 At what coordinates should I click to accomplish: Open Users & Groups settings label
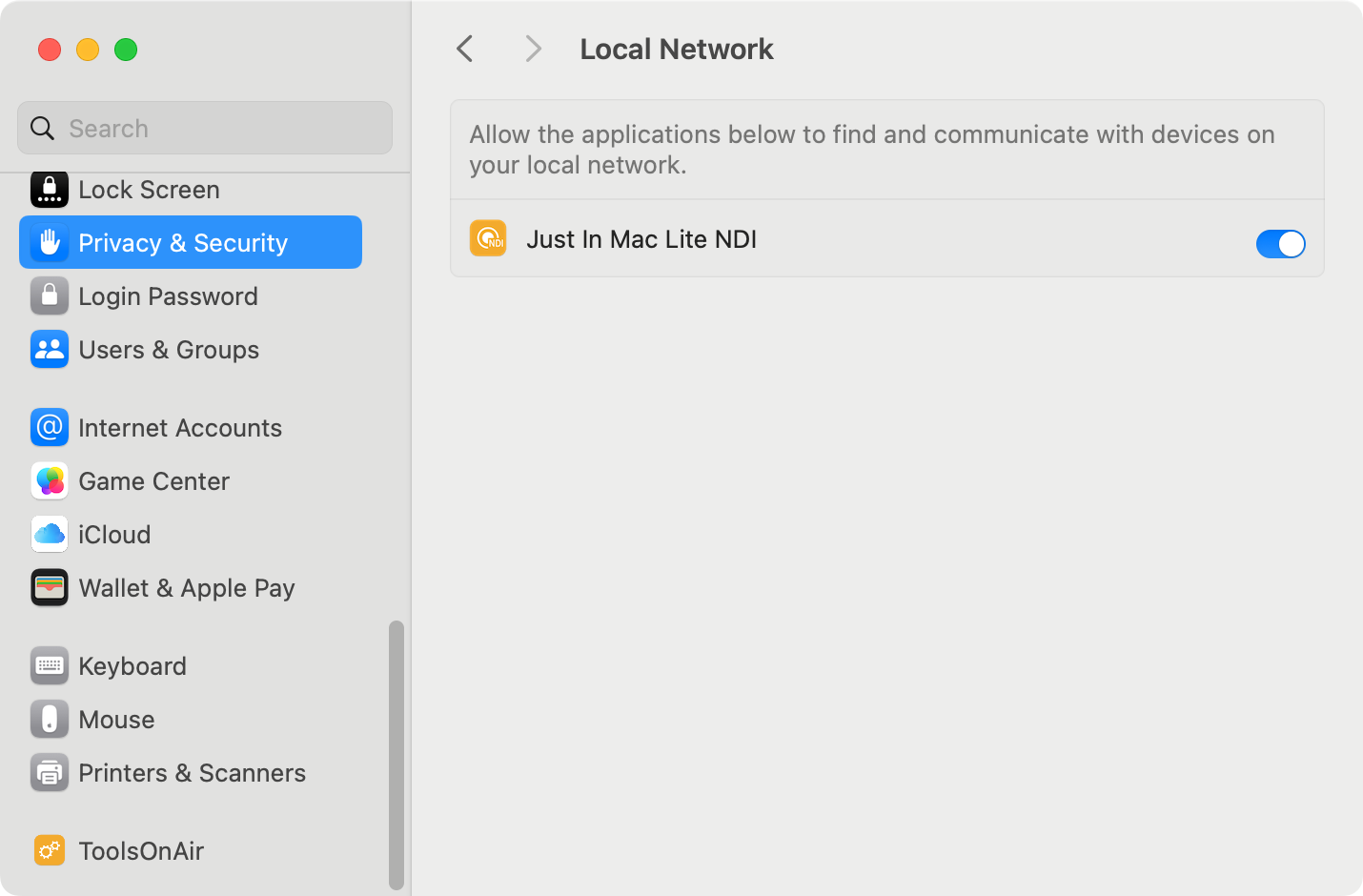point(169,350)
